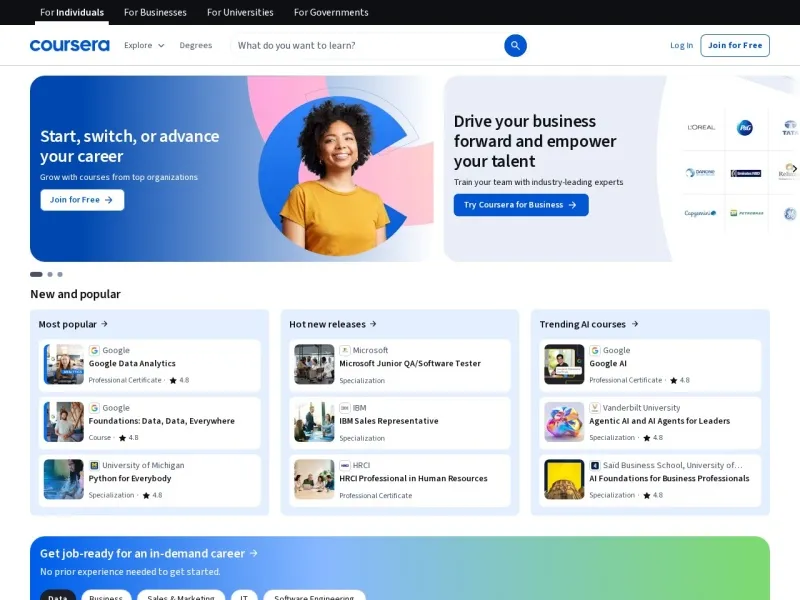This screenshot has height=600, width=800.
Task: Click the Log In link
Action: (682, 45)
